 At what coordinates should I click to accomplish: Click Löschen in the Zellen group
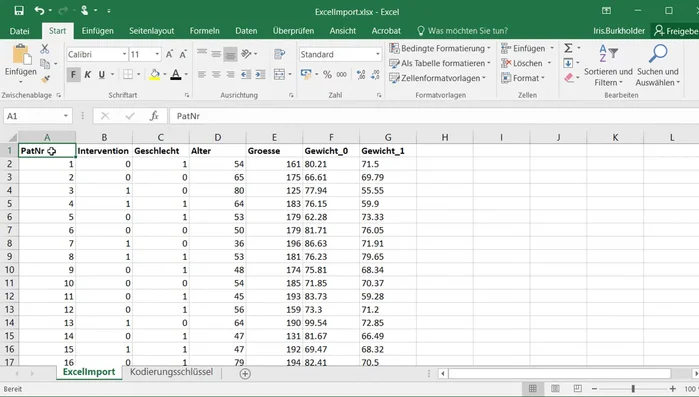(526, 63)
